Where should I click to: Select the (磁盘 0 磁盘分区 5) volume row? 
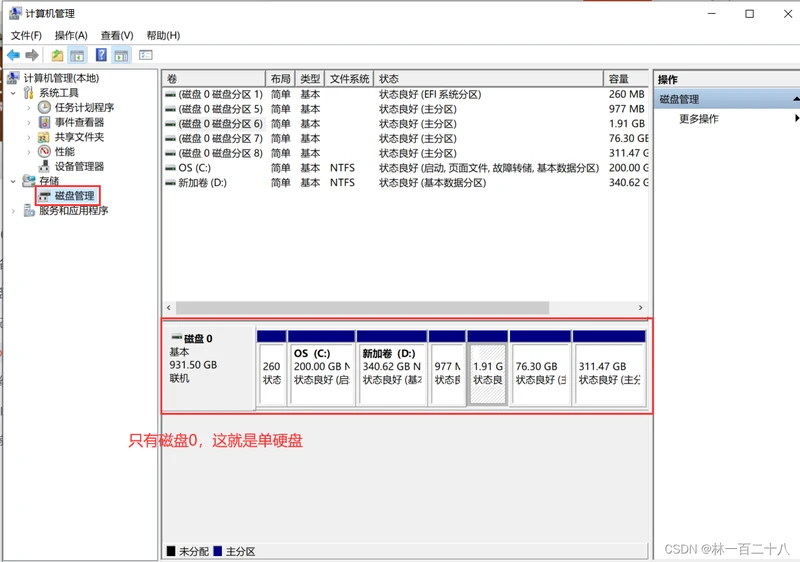click(x=406, y=109)
